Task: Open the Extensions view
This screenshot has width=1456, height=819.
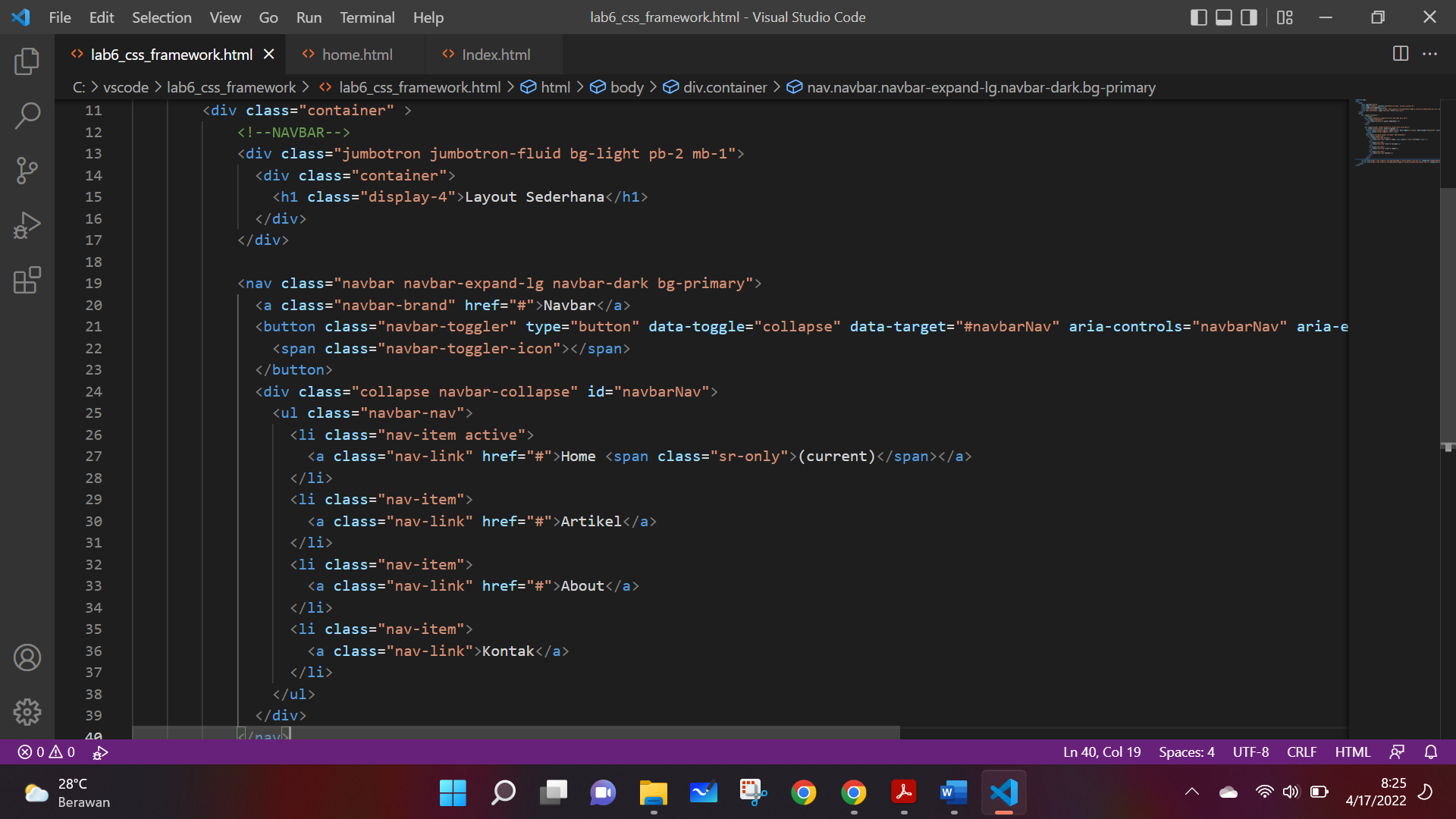Action: 27,280
